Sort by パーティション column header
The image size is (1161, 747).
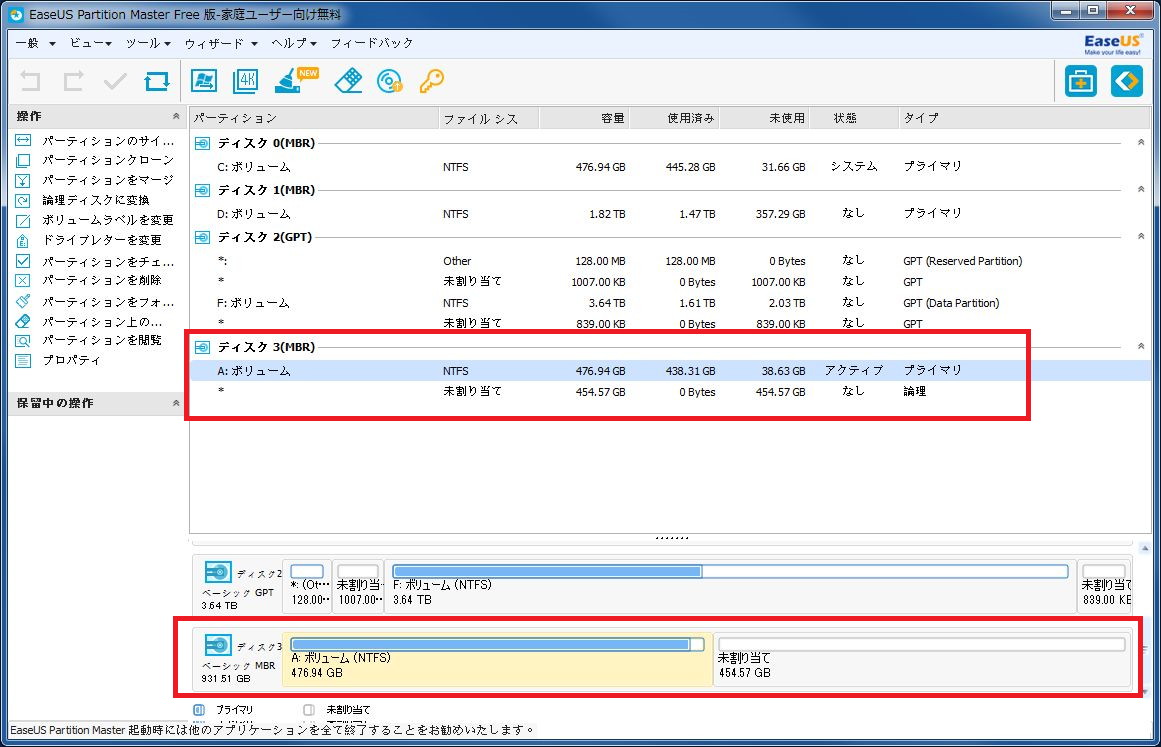point(314,118)
